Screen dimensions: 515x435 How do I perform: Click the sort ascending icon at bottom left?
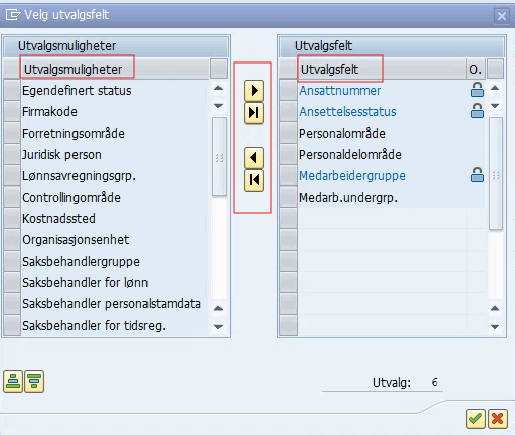tap(13, 381)
